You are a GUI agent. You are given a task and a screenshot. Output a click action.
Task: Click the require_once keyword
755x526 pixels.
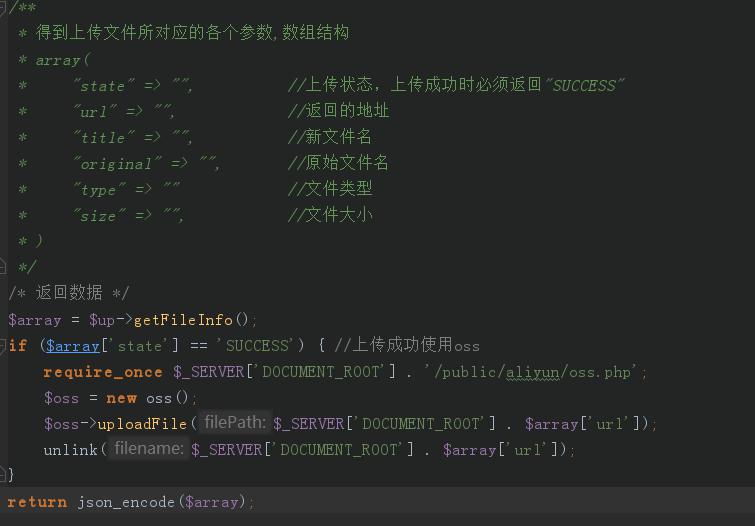click(x=103, y=372)
